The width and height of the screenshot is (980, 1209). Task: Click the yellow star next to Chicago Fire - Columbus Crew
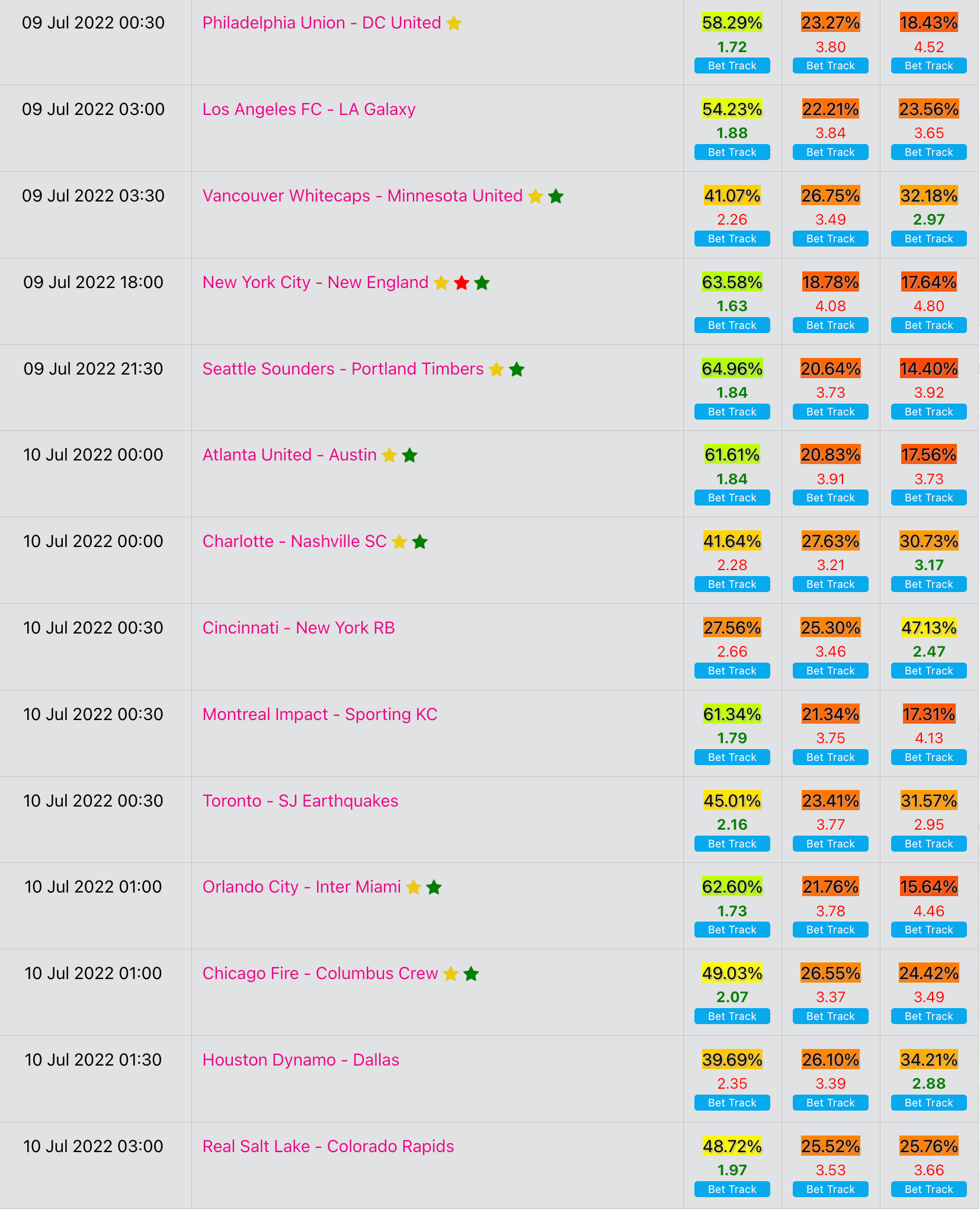(x=451, y=974)
